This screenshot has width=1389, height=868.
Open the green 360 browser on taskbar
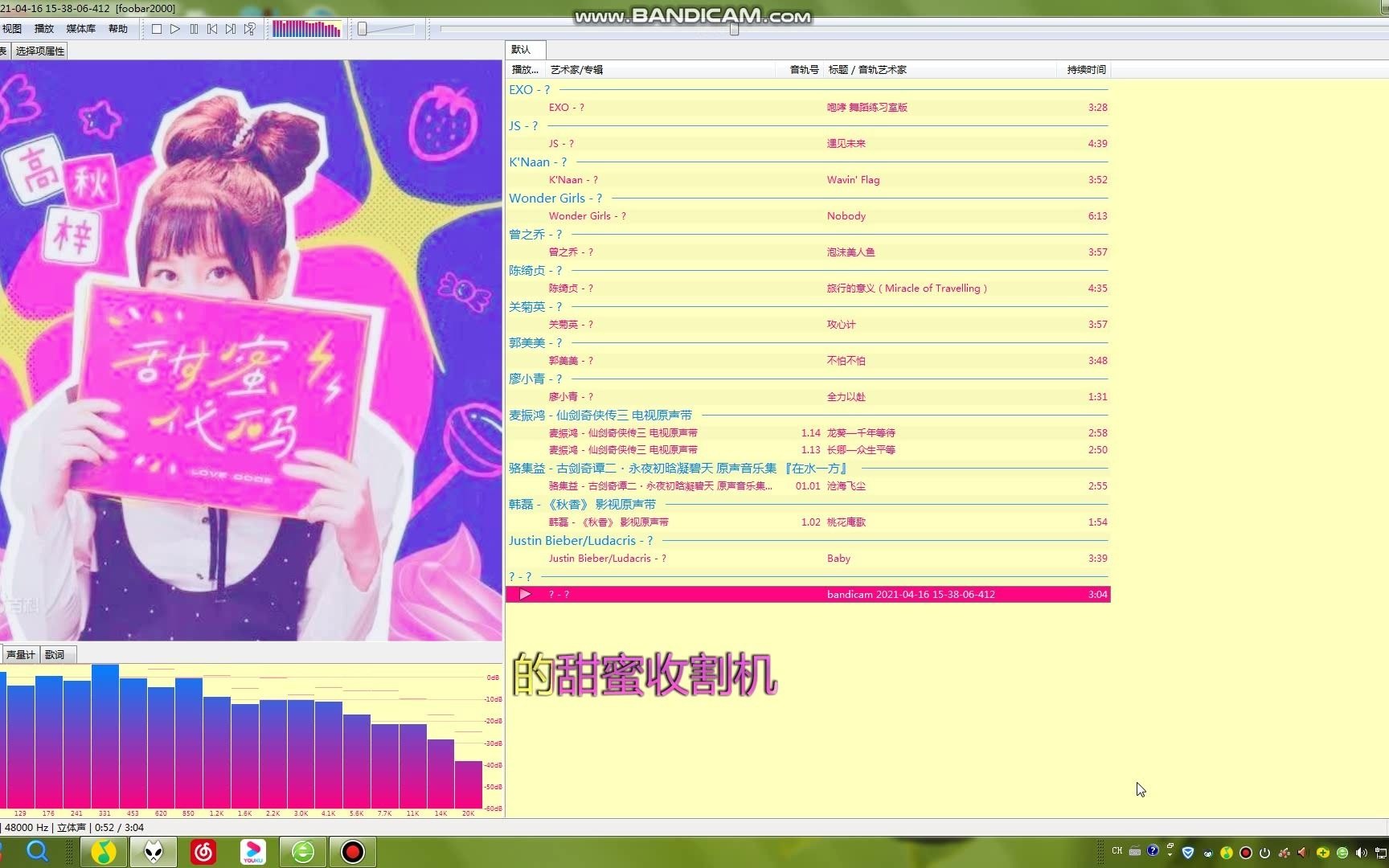coord(302,852)
